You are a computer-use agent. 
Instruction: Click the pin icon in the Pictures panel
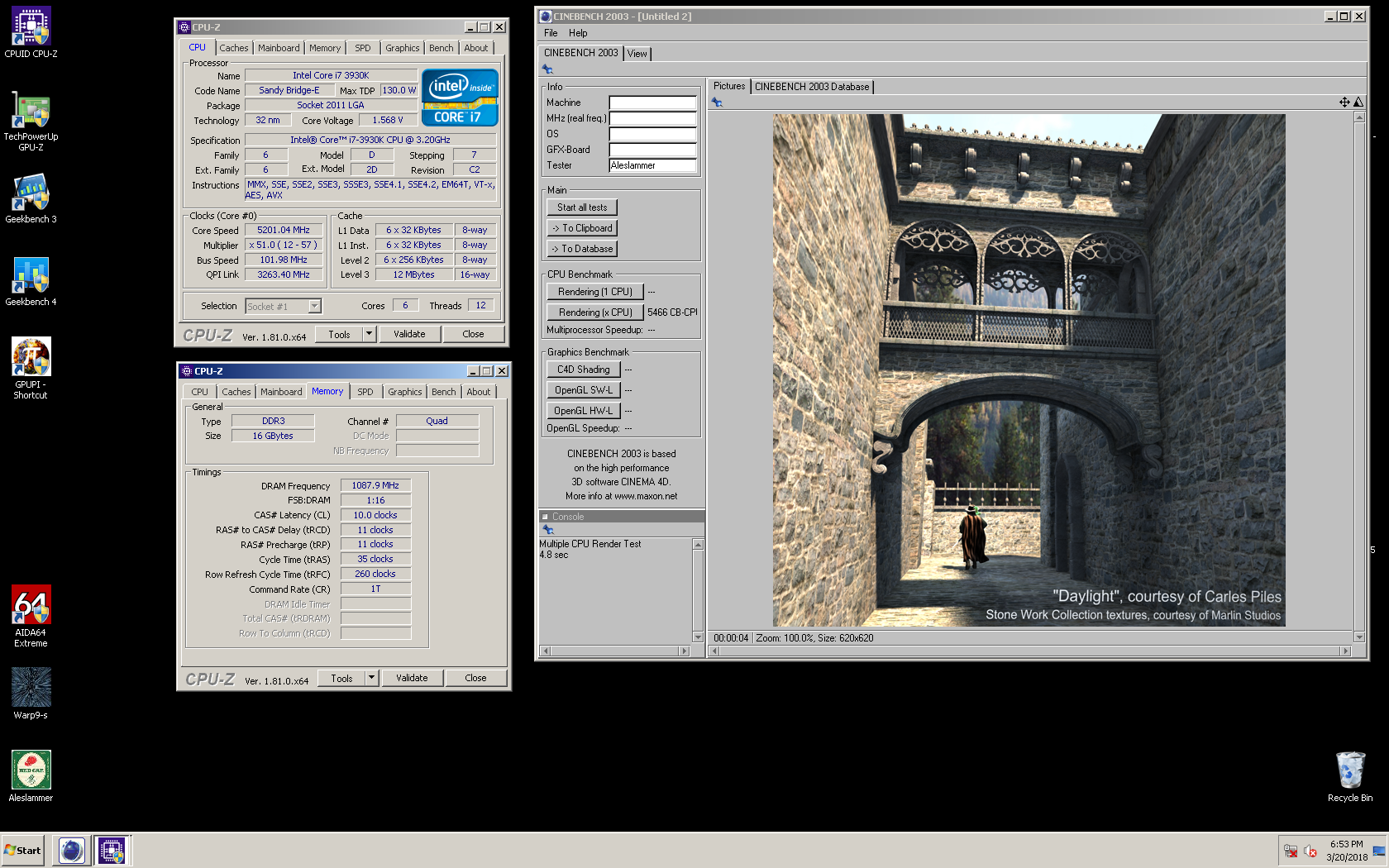click(x=717, y=103)
